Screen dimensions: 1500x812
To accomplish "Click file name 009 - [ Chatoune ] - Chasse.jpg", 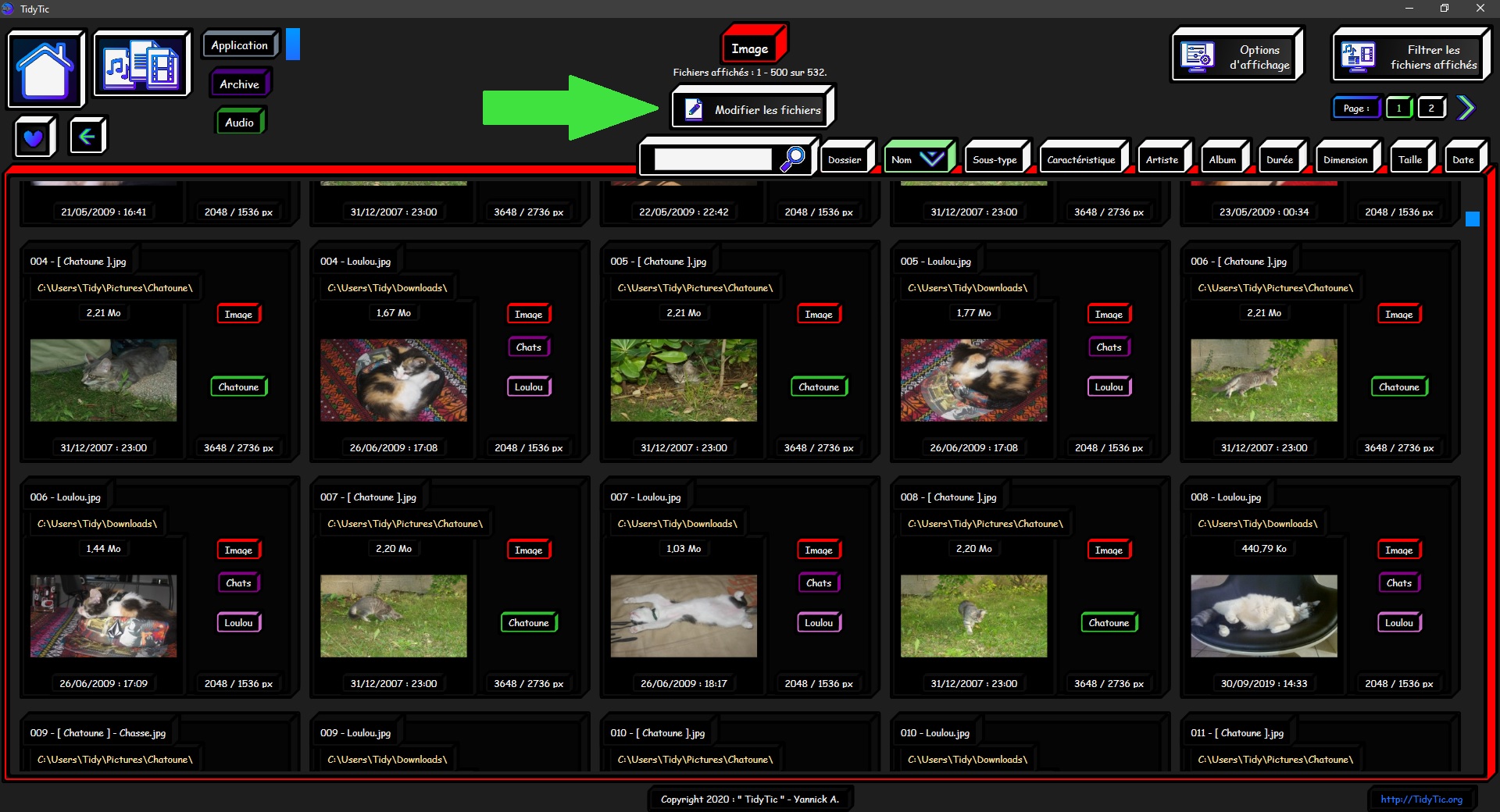I will (x=98, y=732).
